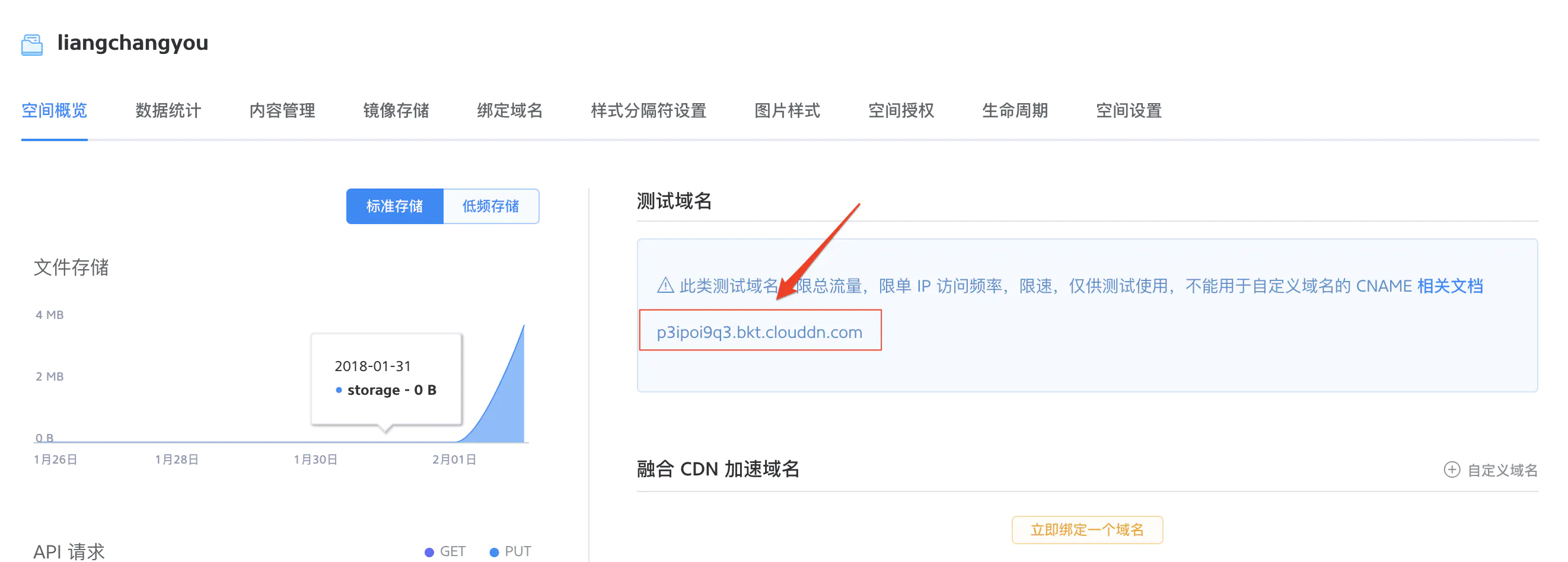Open the 空间概览 tab
This screenshot has width=1568, height=562.
pos(54,110)
